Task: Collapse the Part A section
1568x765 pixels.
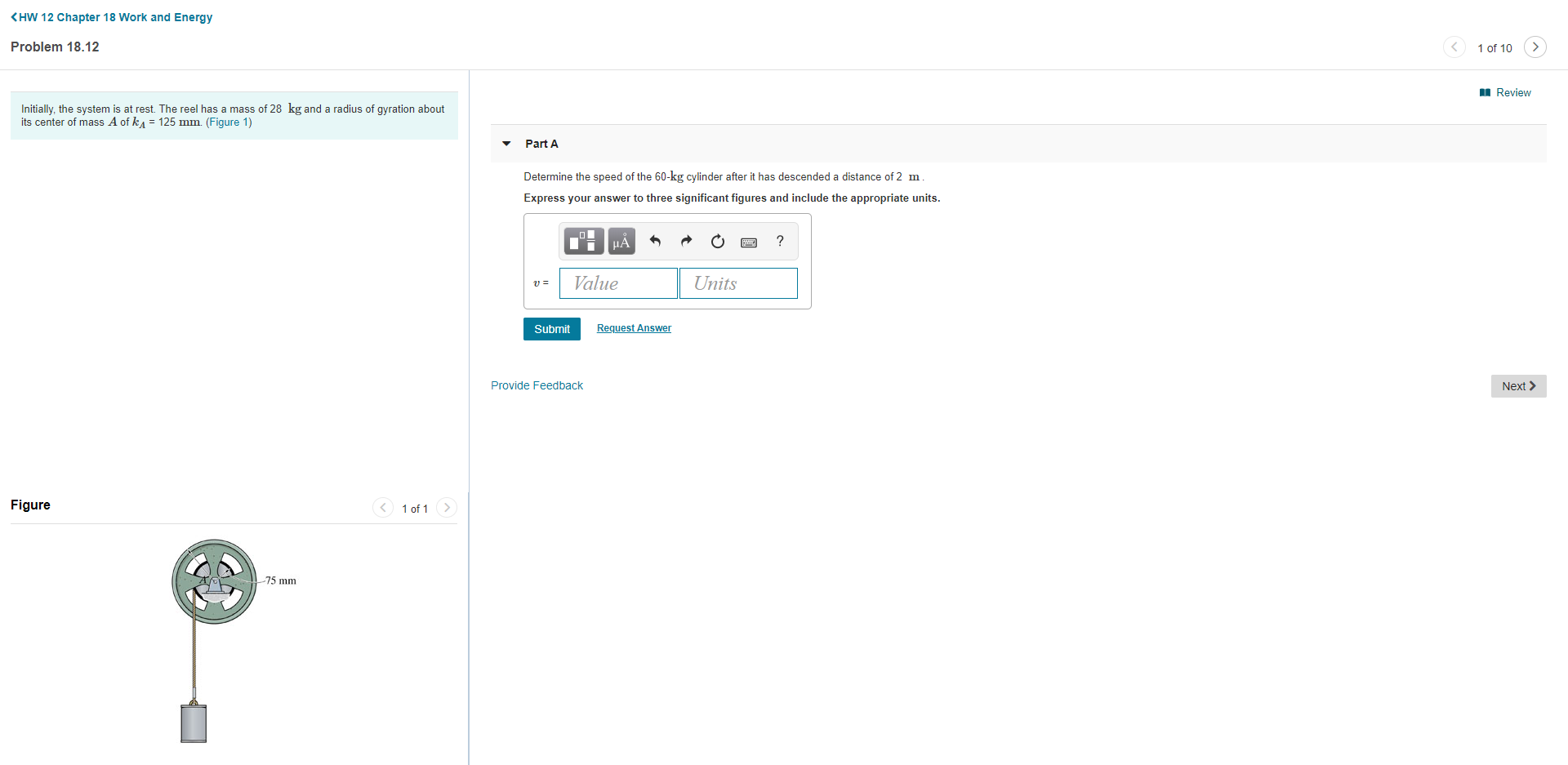Action: [x=506, y=144]
